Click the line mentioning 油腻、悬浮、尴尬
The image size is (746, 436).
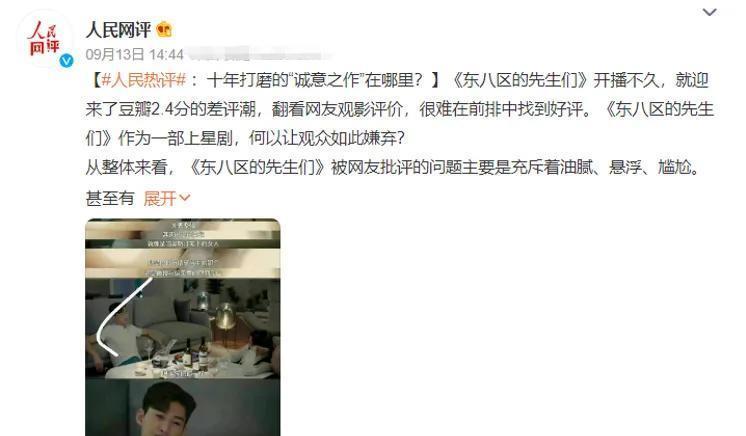tap(394, 168)
